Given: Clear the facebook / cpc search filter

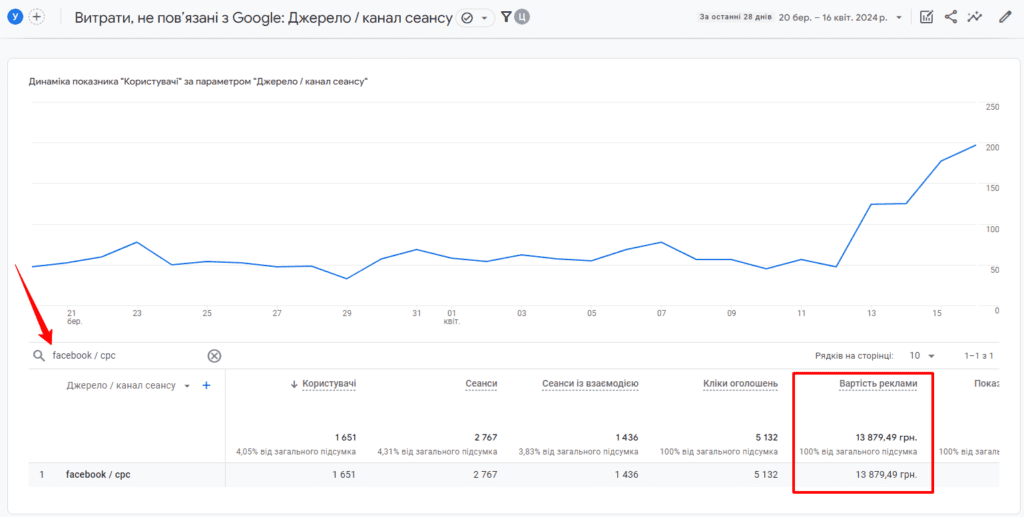Looking at the screenshot, I should click(x=214, y=356).
